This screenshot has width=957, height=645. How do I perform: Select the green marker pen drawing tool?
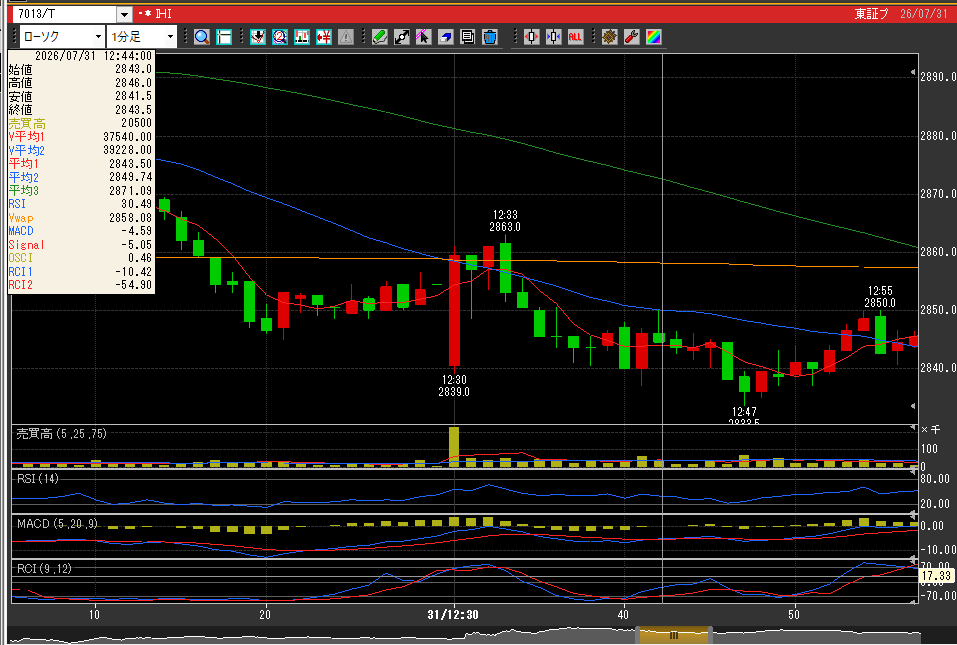[380, 37]
